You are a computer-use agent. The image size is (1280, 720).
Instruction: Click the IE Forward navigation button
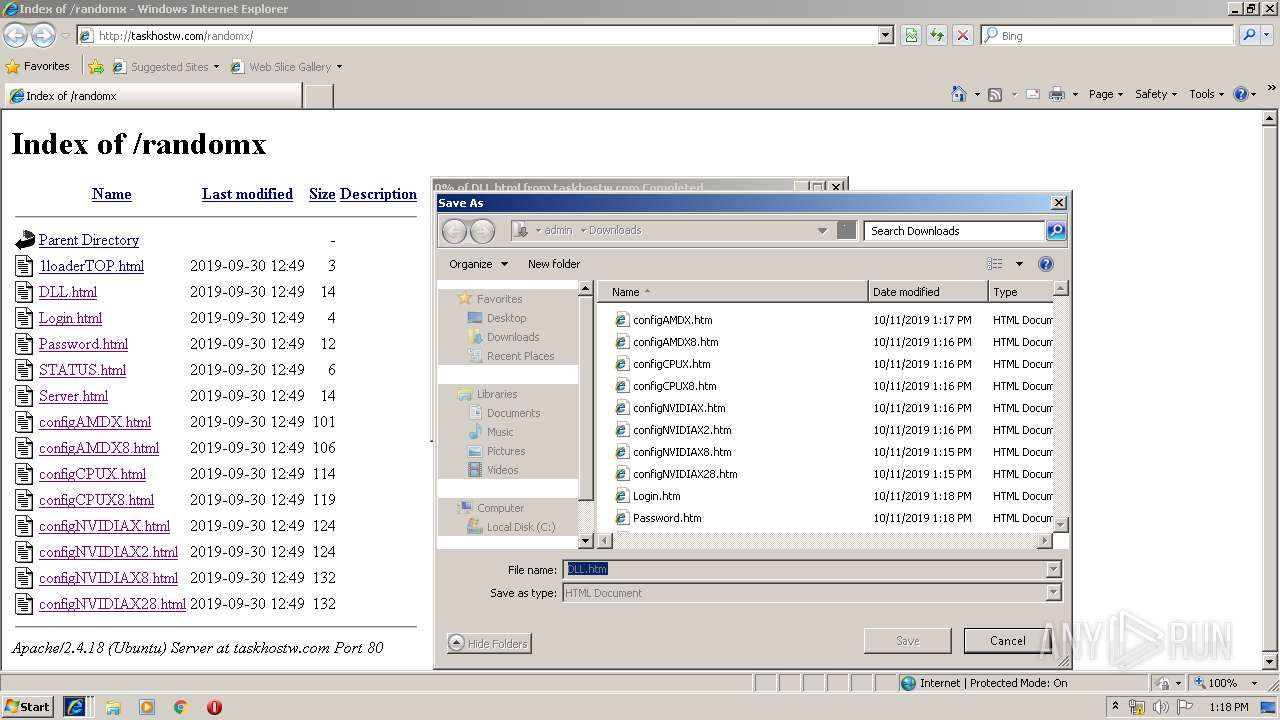[43, 36]
